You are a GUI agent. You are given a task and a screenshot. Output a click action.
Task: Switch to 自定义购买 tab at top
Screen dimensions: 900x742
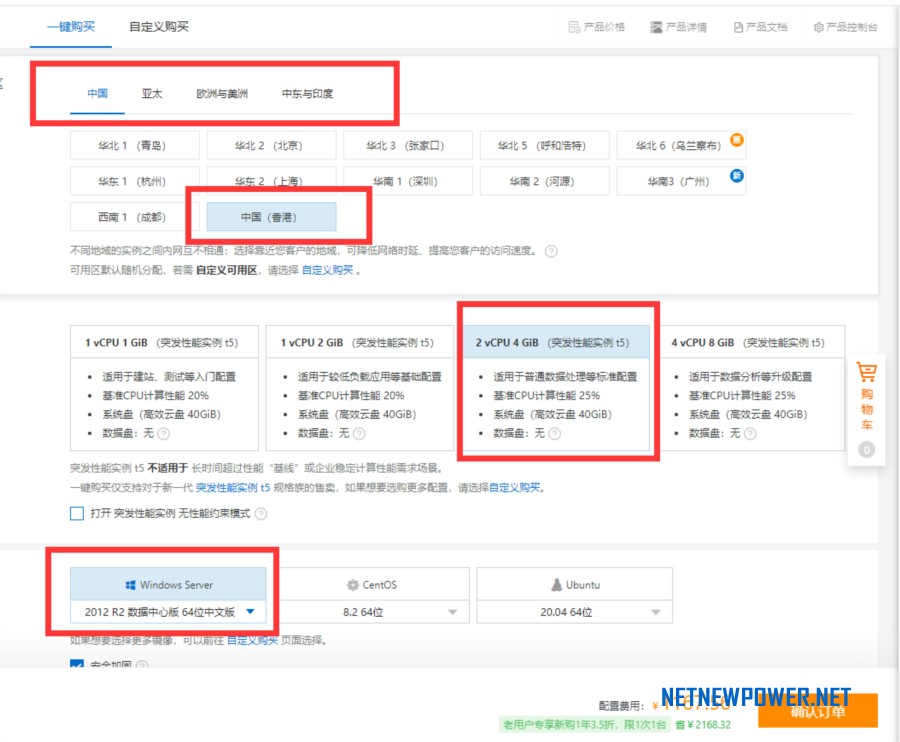[159, 27]
